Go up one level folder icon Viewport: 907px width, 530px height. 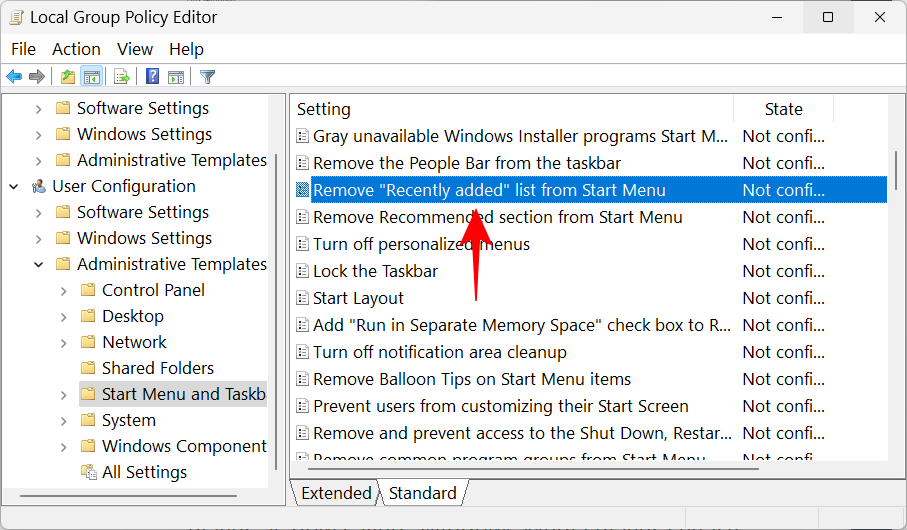[68, 76]
